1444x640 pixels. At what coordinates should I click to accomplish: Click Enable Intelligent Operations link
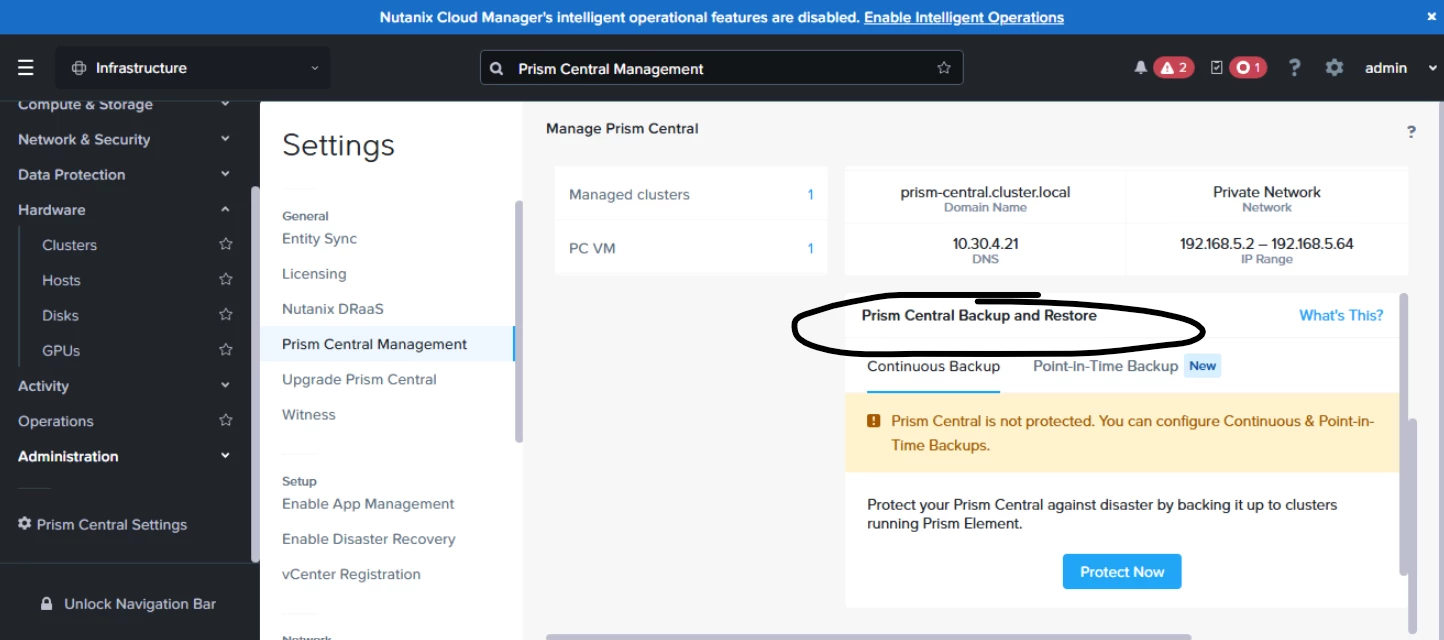click(x=964, y=17)
